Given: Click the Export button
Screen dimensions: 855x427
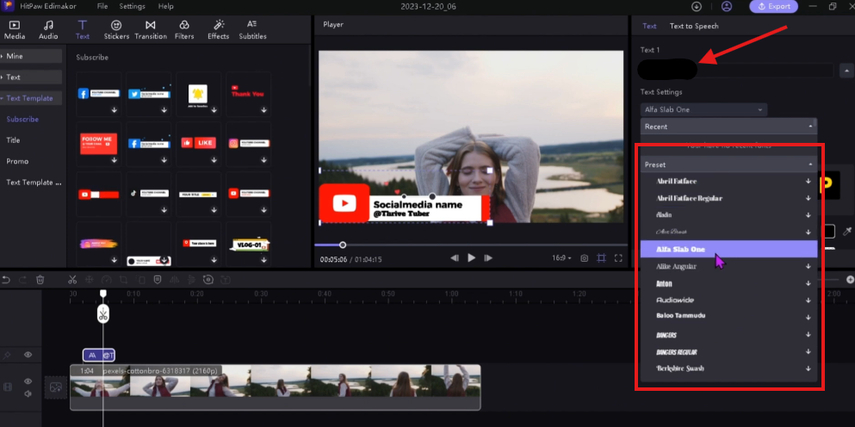Looking at the screenshot, I should click(773, 7).
